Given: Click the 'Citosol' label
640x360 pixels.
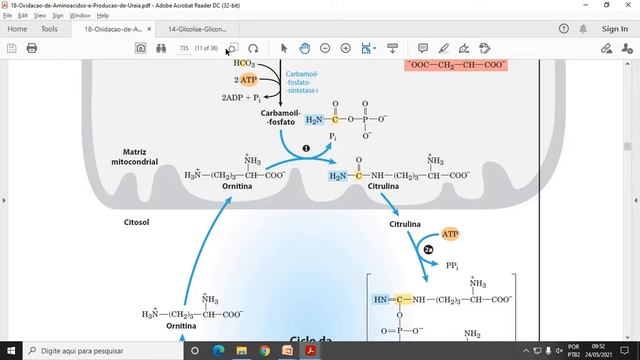Looking at the screenshot, I should click(x=136, y=222).
